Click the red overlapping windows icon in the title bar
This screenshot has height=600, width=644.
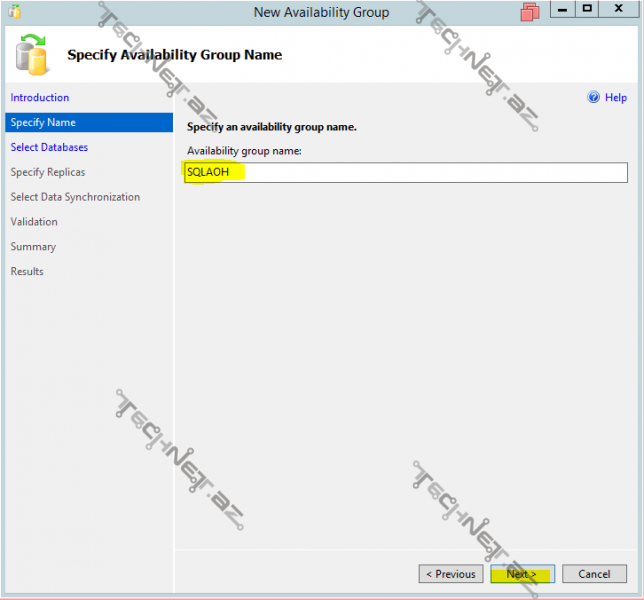tap(530, 12)
